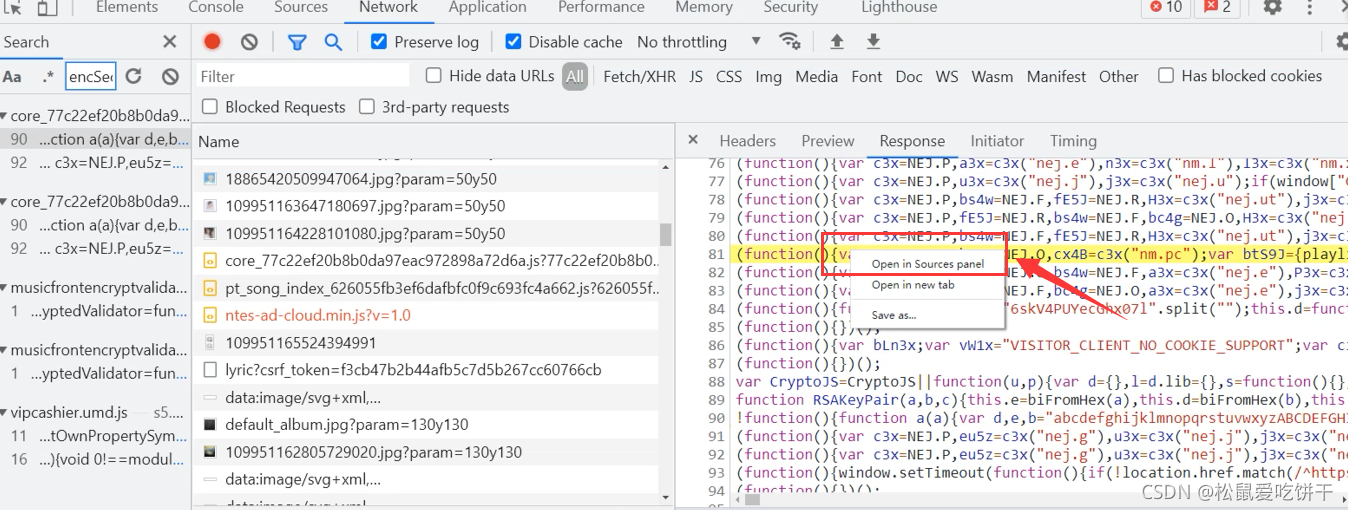Image resolution: width=1348 pixels, height=510 pixels.
Task: Open the 10 errors counter badge
Action: 1165,7
